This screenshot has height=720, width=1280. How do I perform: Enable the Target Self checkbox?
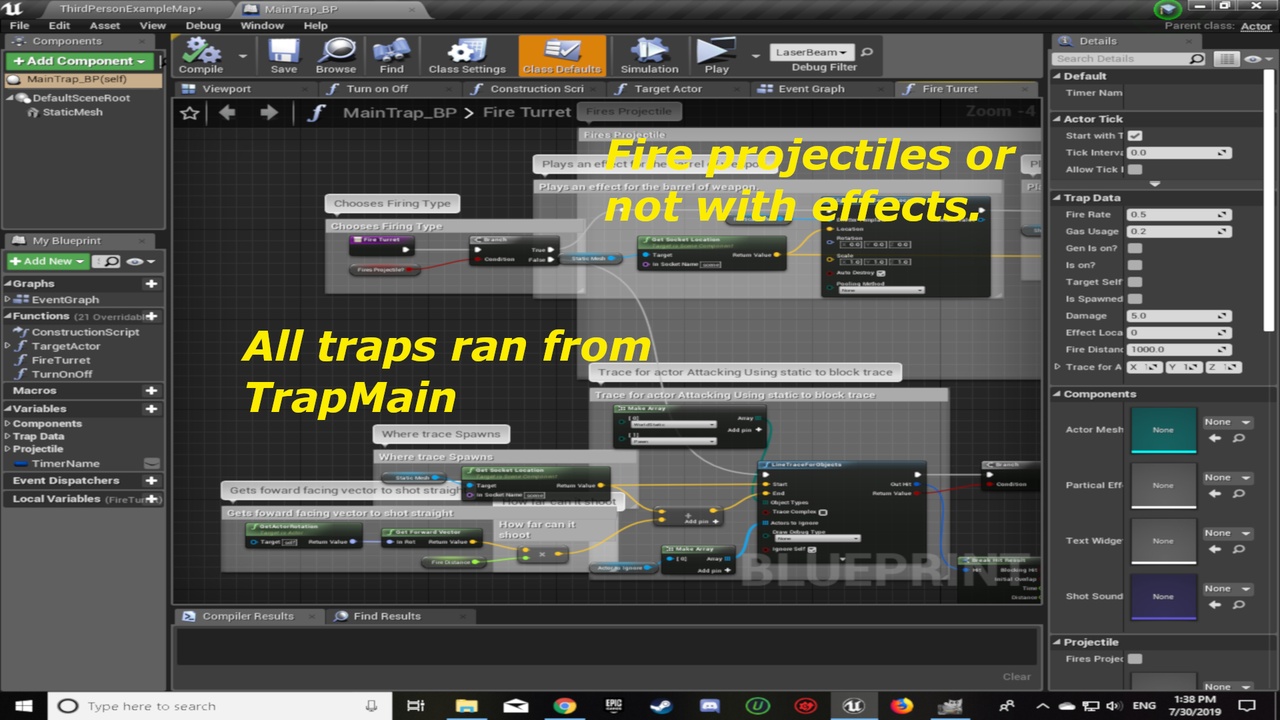pos(1135,282)
